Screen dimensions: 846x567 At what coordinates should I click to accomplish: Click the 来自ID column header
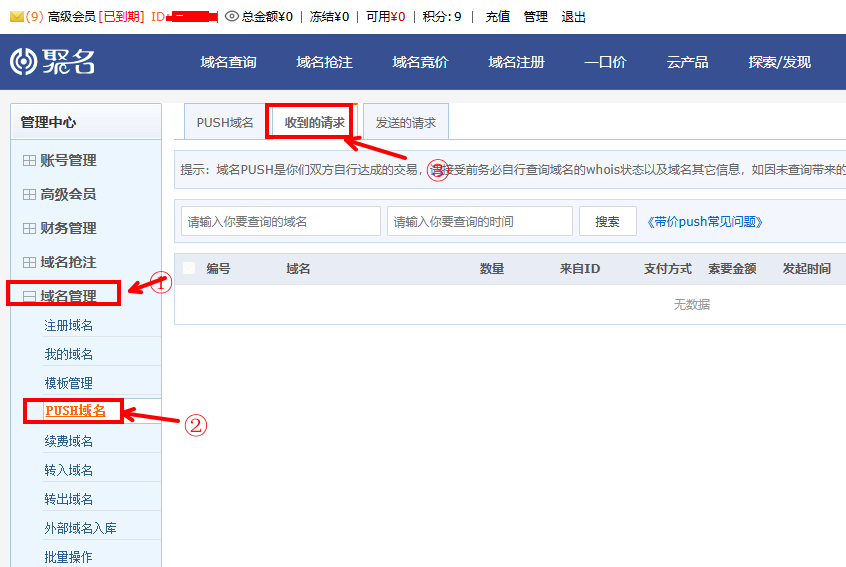(579, 269)
